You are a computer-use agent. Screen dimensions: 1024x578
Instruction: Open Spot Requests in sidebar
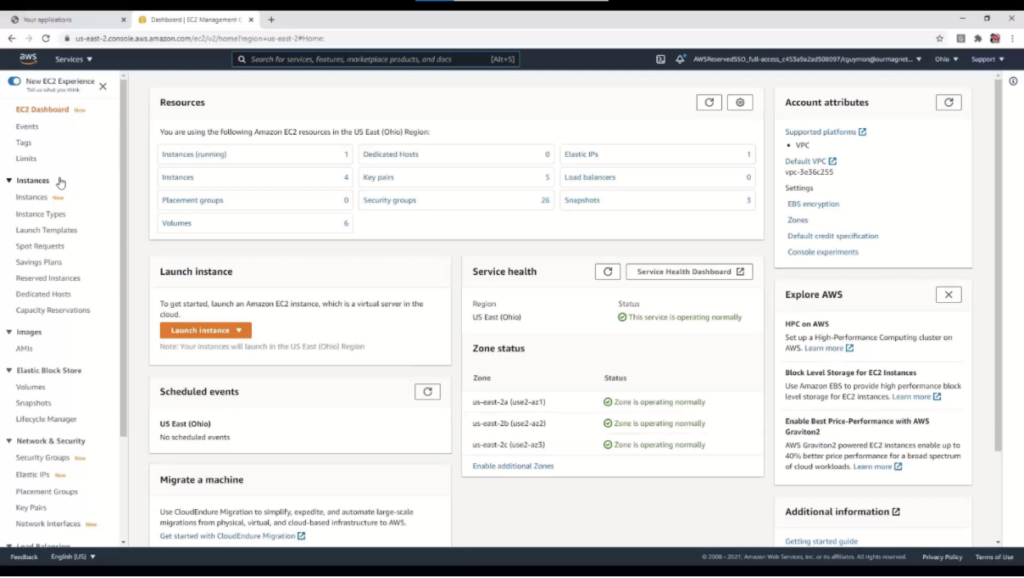[40, 246]
